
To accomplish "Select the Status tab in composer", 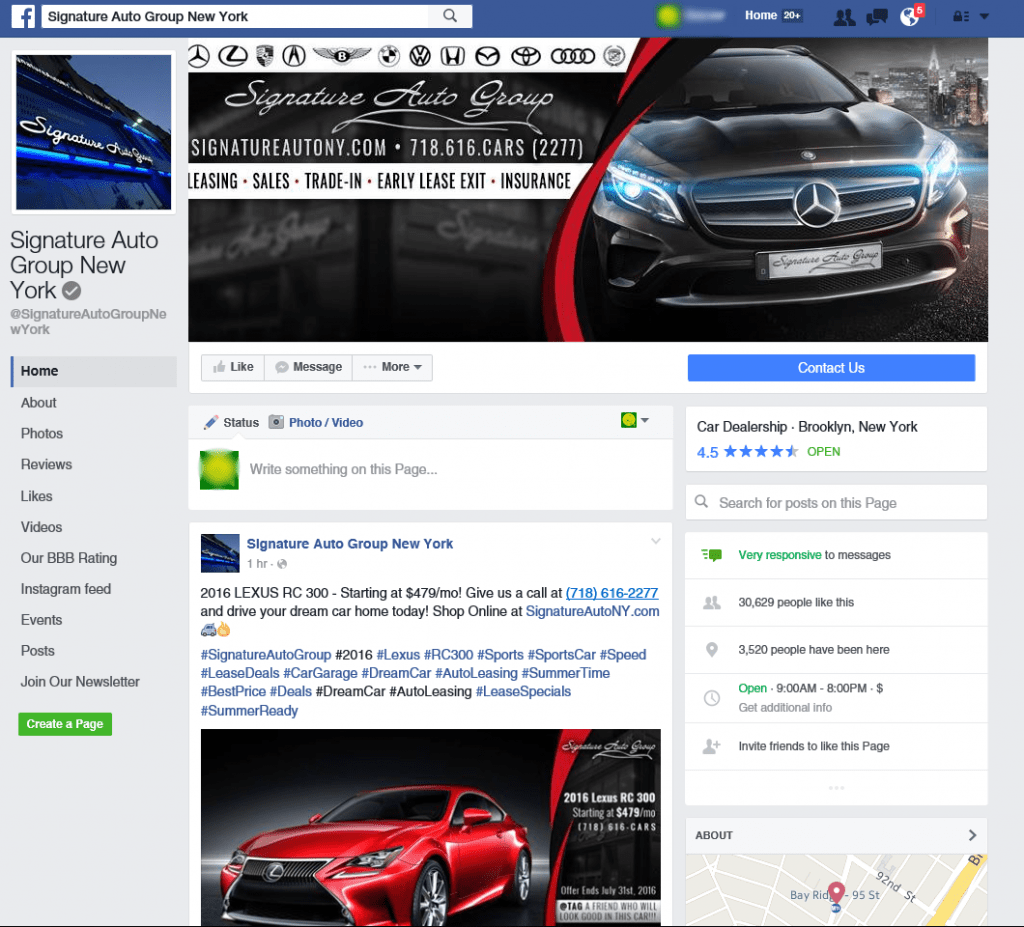I will coord(232,423).
